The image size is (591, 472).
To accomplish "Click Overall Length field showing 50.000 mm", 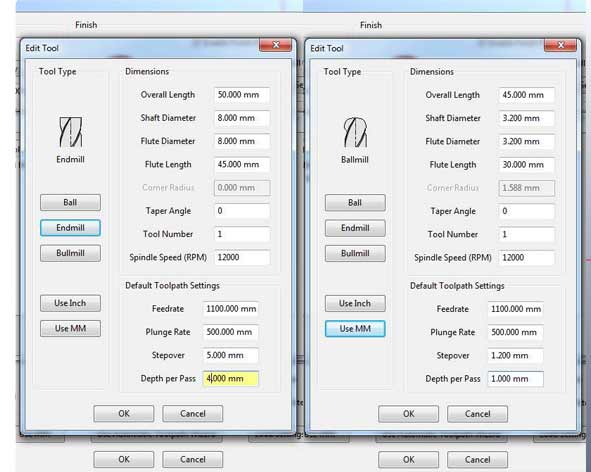I will point(242,95).
